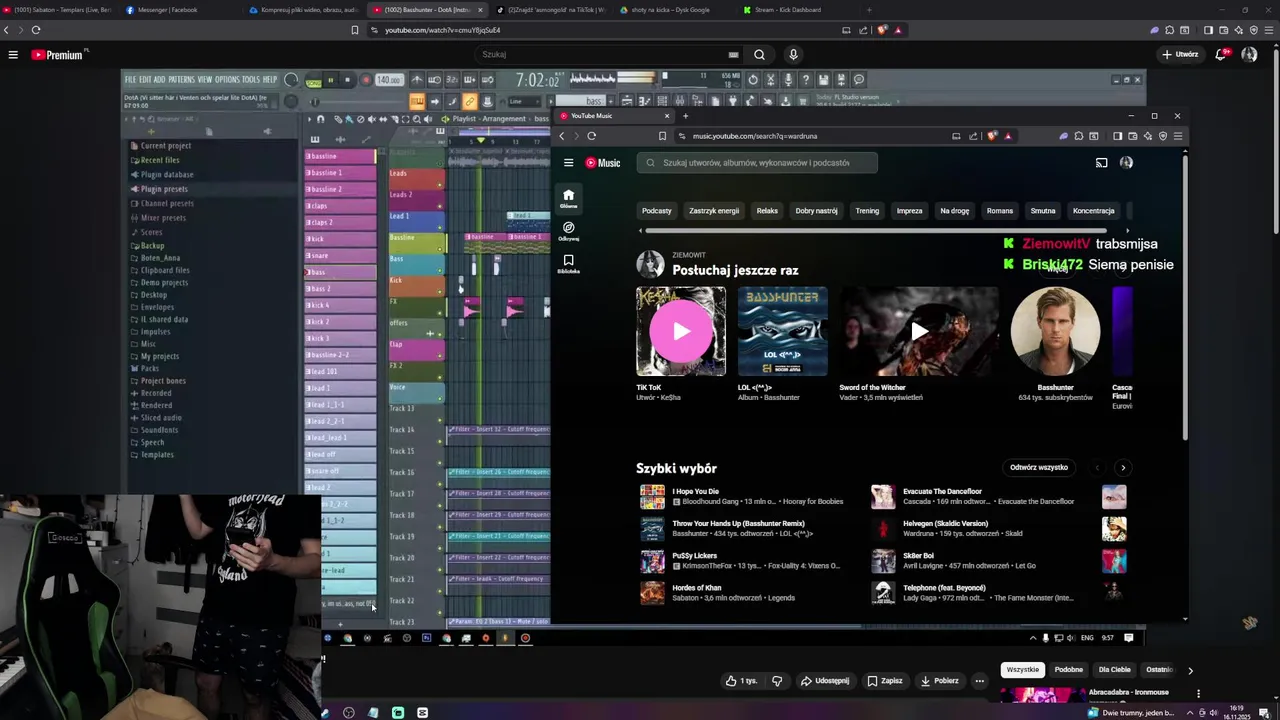The height and width of the screenshot is (720, 1280).
Task: Click the FL Studio play button
Action: click(331, 80)
